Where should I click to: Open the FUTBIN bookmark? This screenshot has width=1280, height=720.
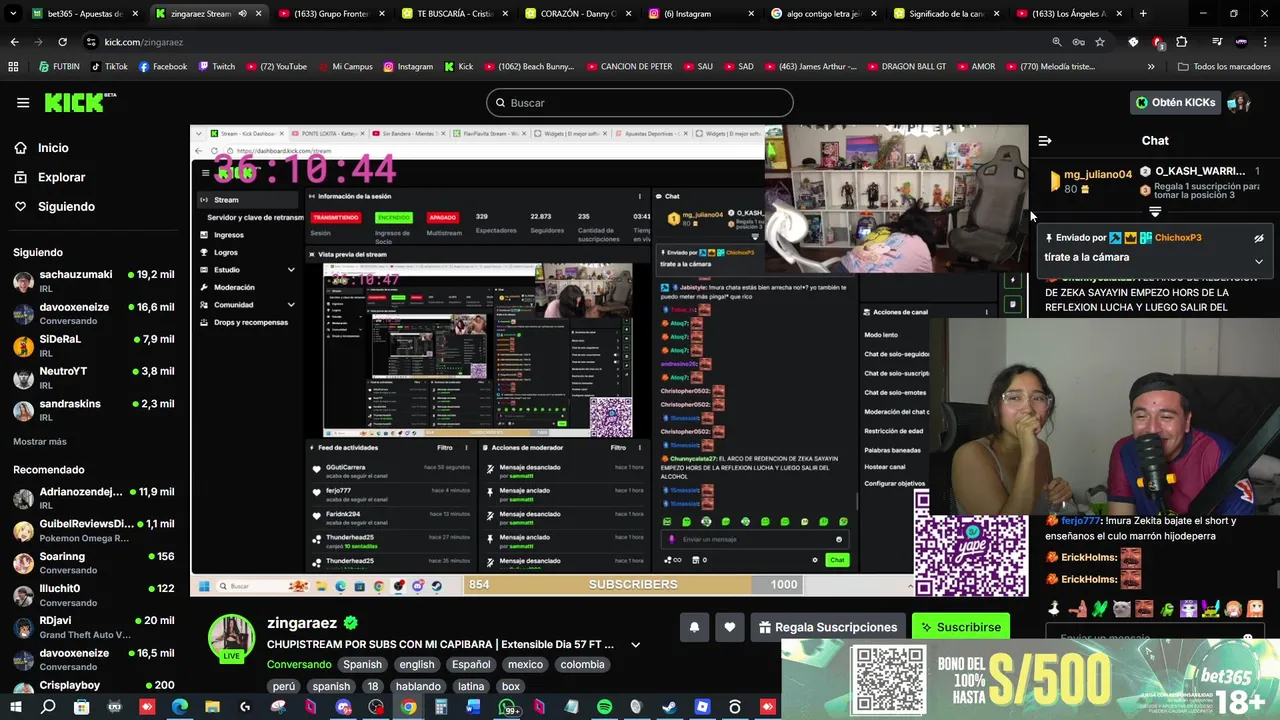[x=60, y=66]
